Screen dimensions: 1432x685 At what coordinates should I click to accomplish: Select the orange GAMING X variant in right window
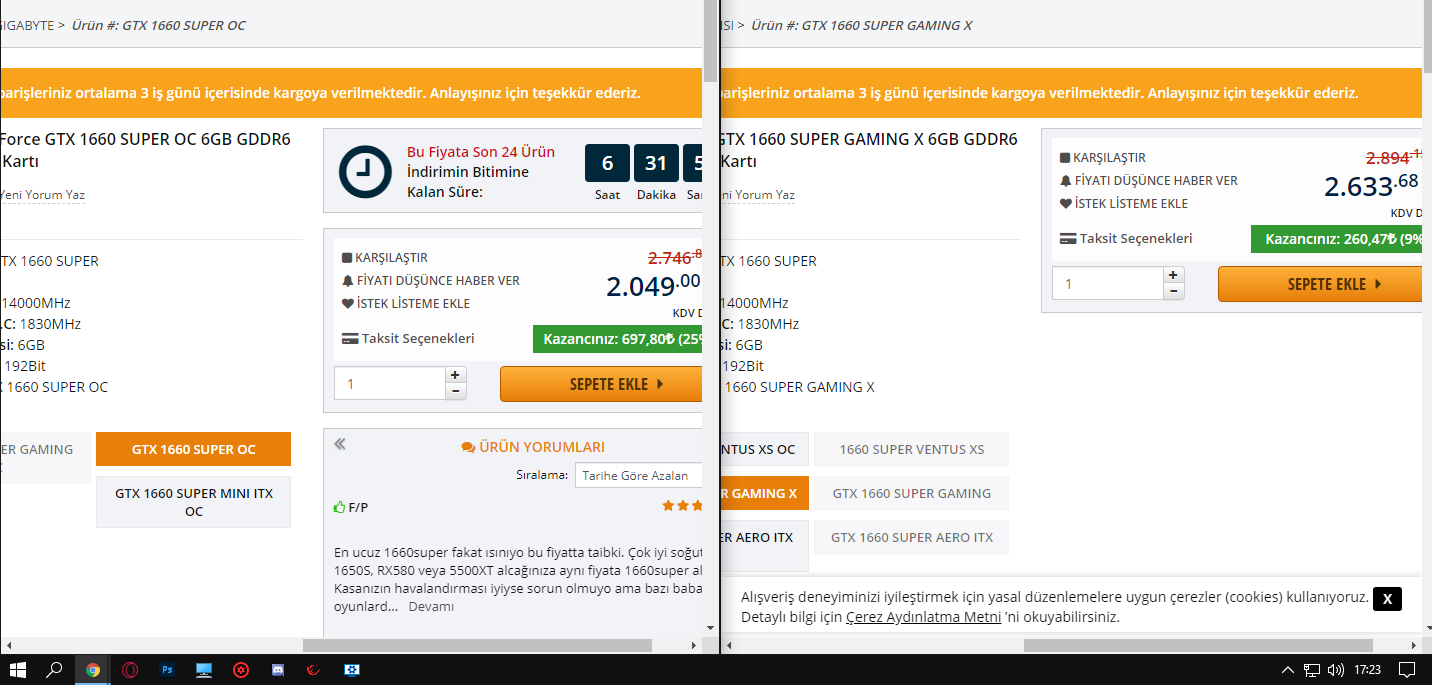pyautogui.click(x=765, y=493)
